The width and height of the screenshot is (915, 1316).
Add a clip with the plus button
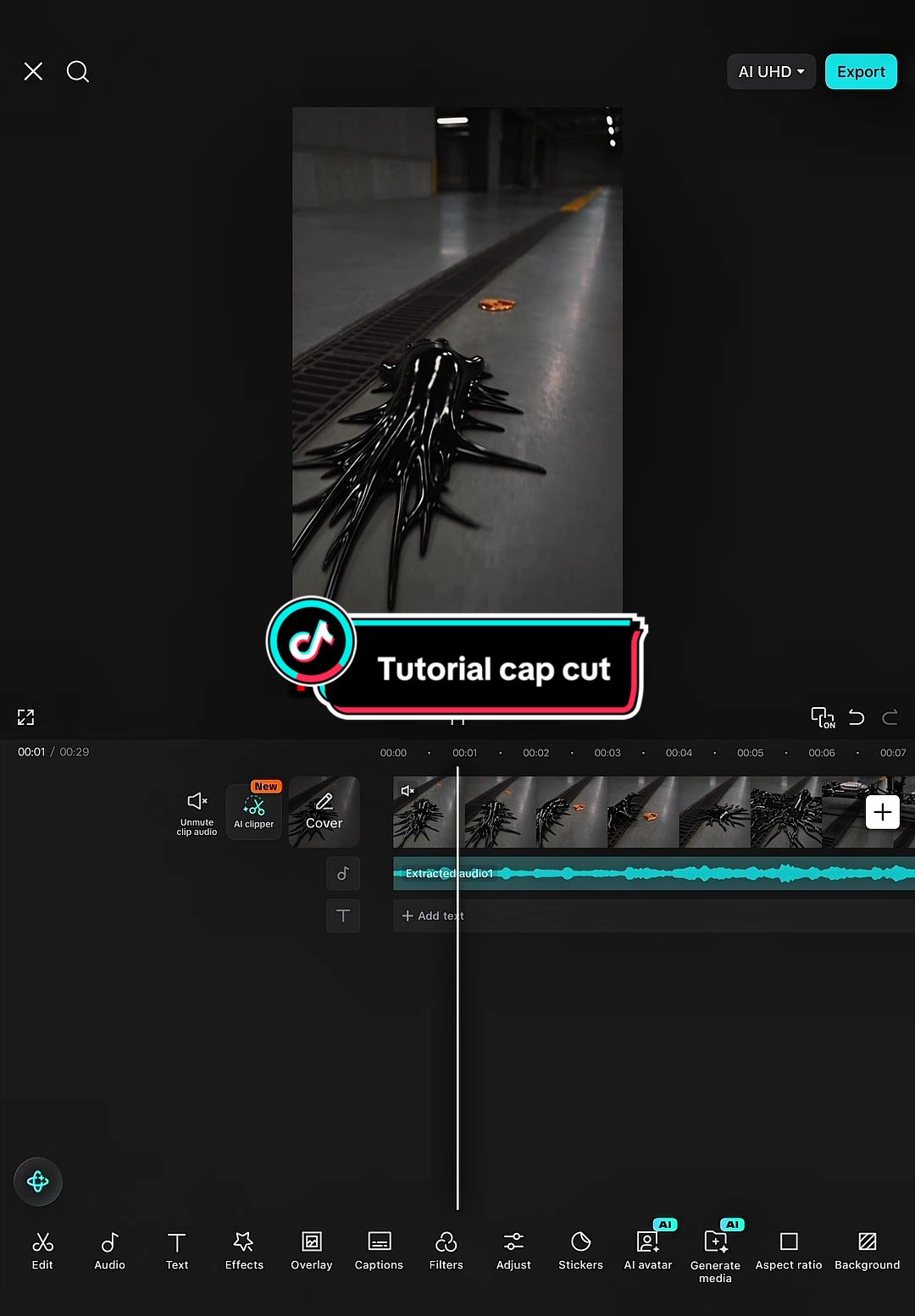point(883,812)
